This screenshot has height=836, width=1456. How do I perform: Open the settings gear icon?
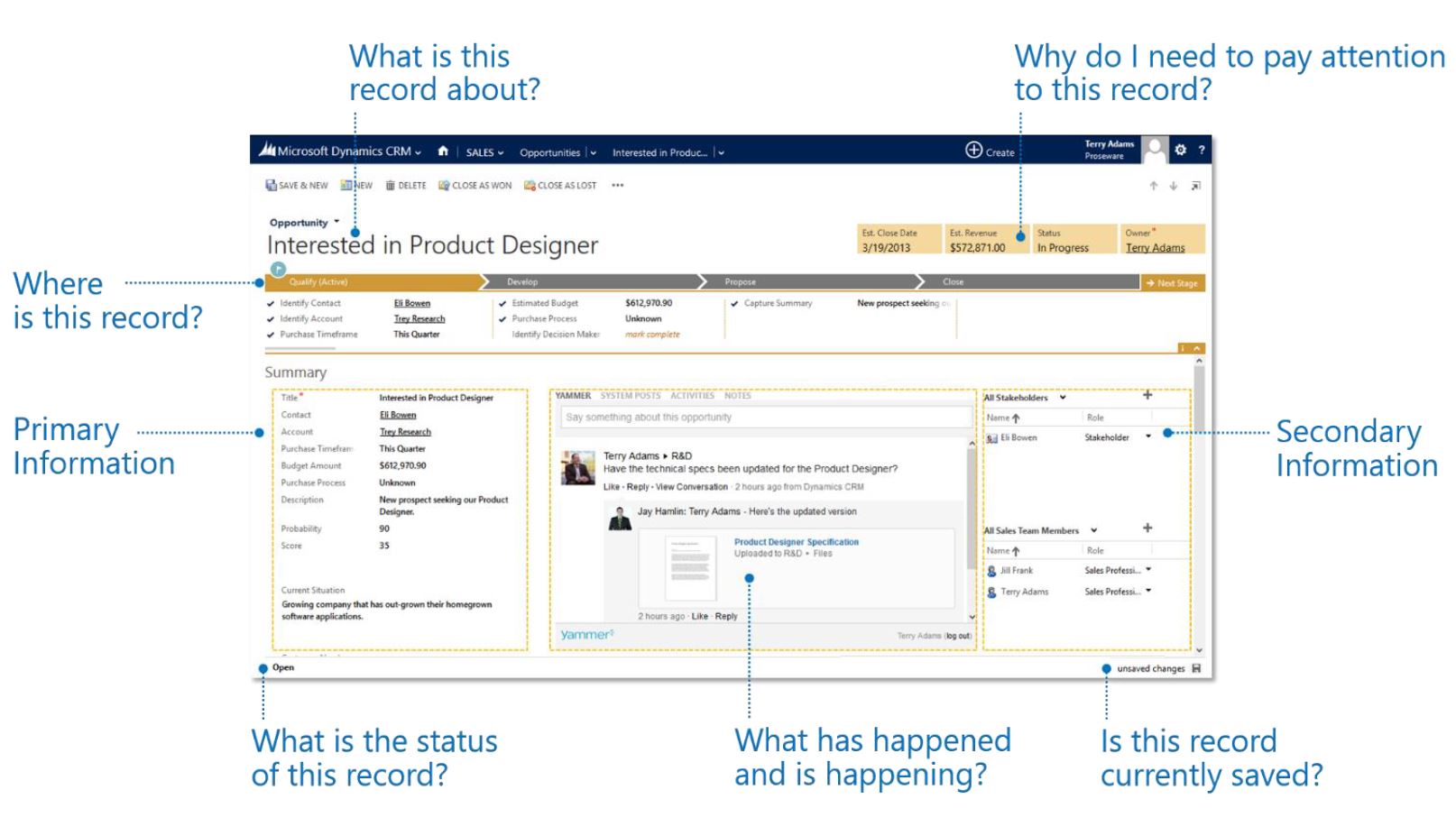click(x=1180, y=150)
